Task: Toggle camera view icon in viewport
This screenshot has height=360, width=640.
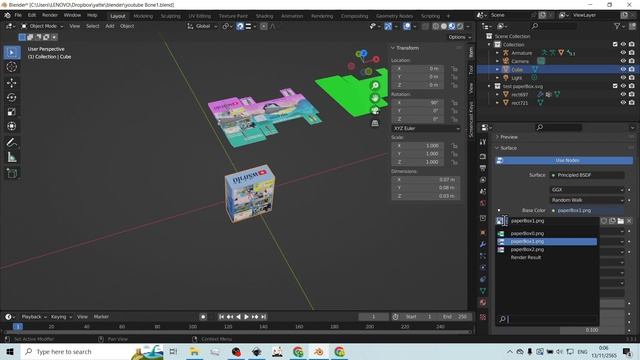Action: coord(375,111)
